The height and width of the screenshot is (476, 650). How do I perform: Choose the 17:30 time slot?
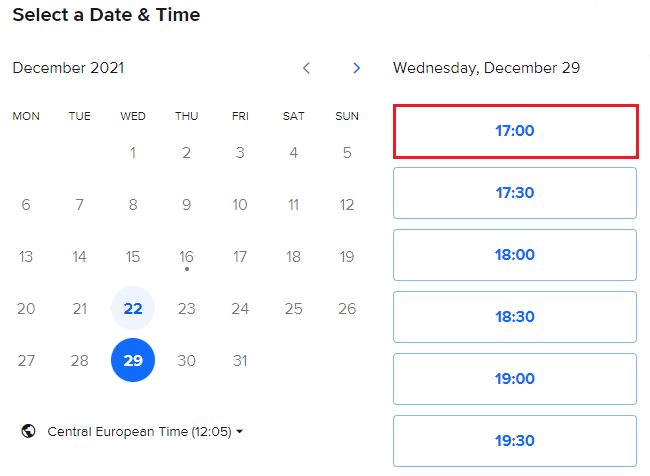515,192
